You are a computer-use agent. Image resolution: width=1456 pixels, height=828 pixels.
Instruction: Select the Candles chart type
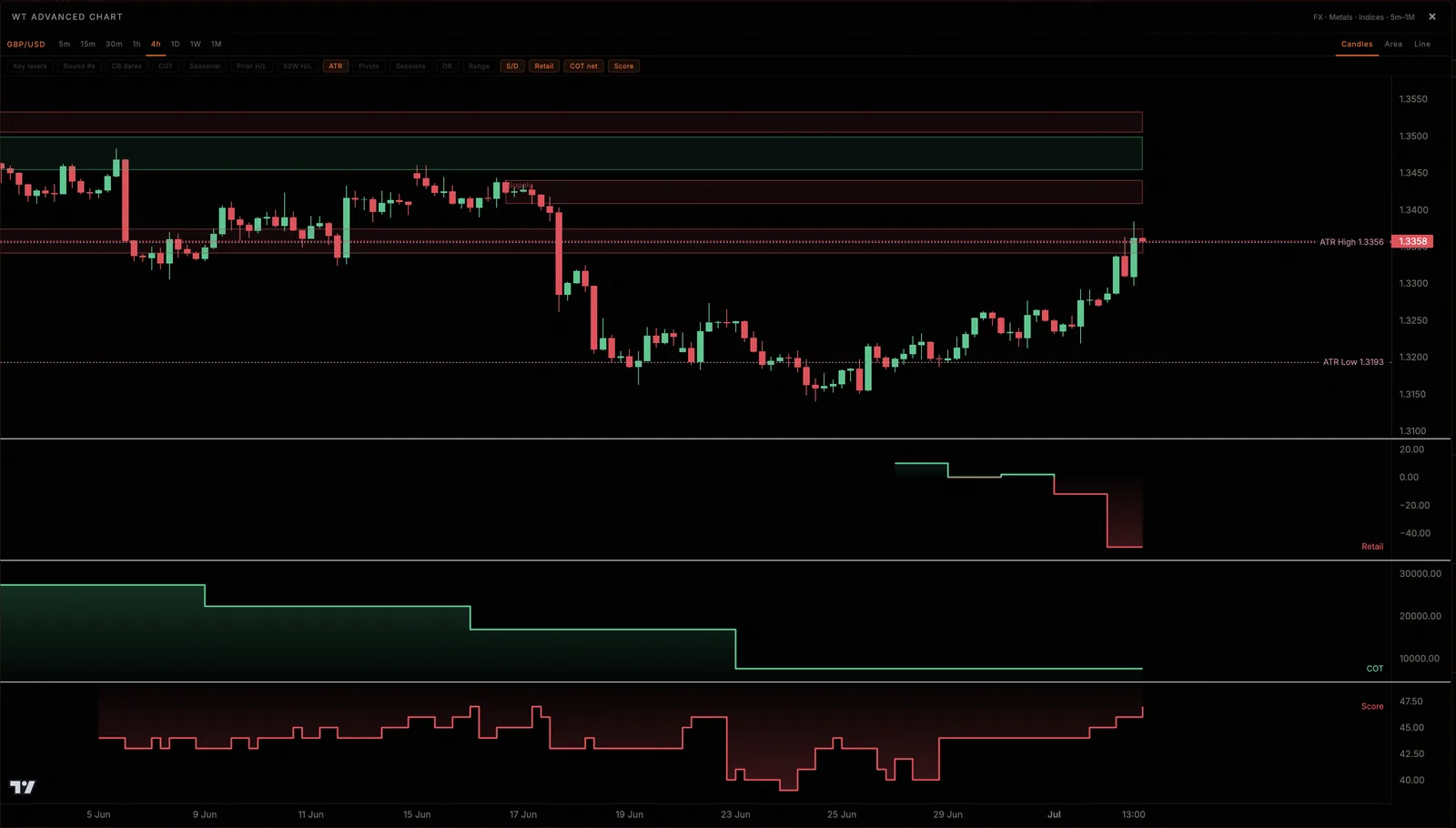[x=1357, y=44]
